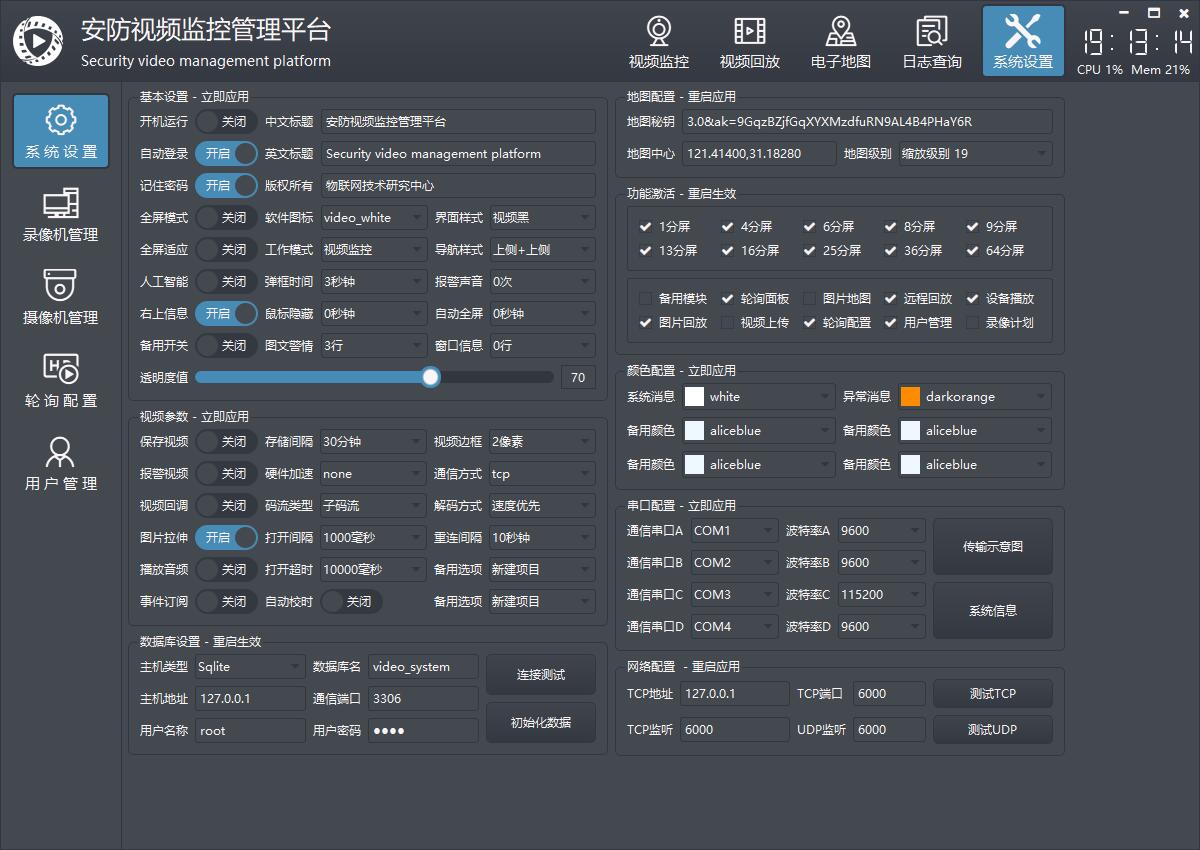Click the 连接测试 connection test button

[541, 675]
